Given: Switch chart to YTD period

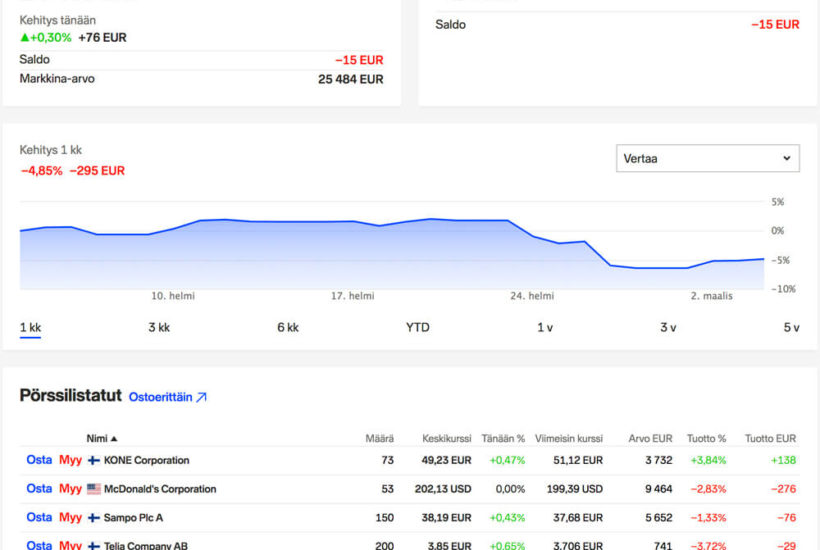Looking at the screenshot, I should click(x=417, y=328).
